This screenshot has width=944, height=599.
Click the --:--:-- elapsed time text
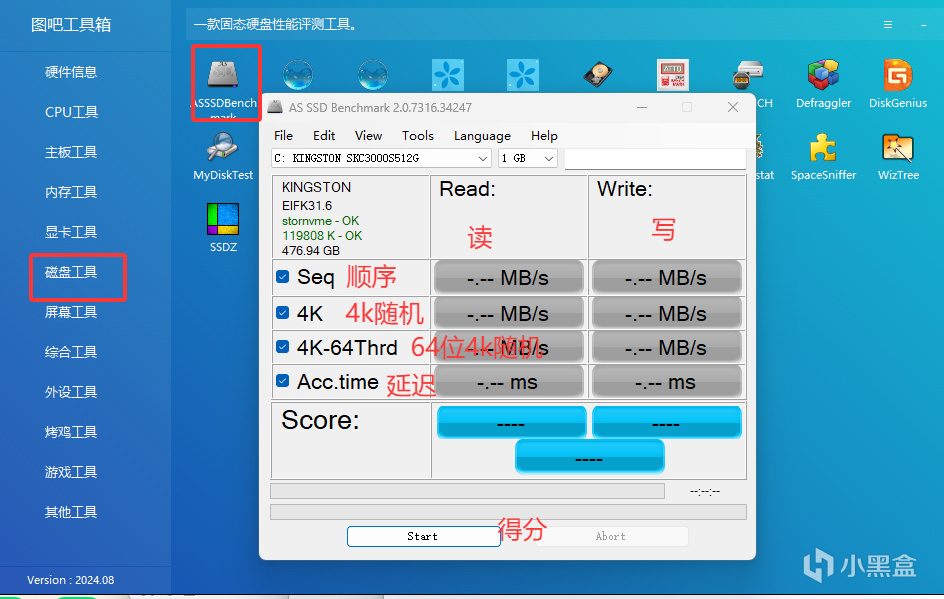pos(705,492)
